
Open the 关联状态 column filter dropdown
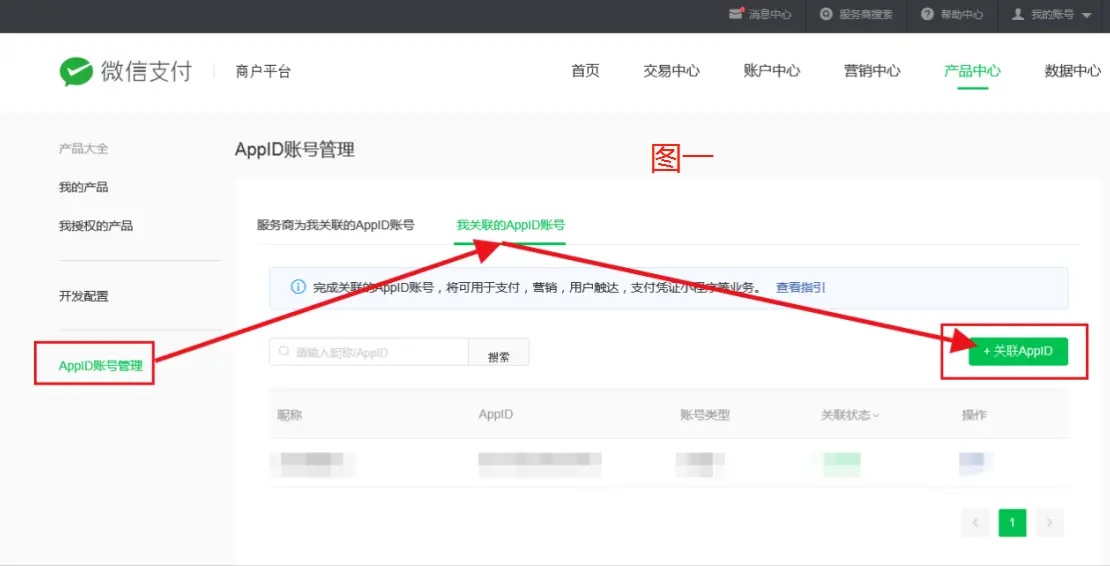(876, 415)
